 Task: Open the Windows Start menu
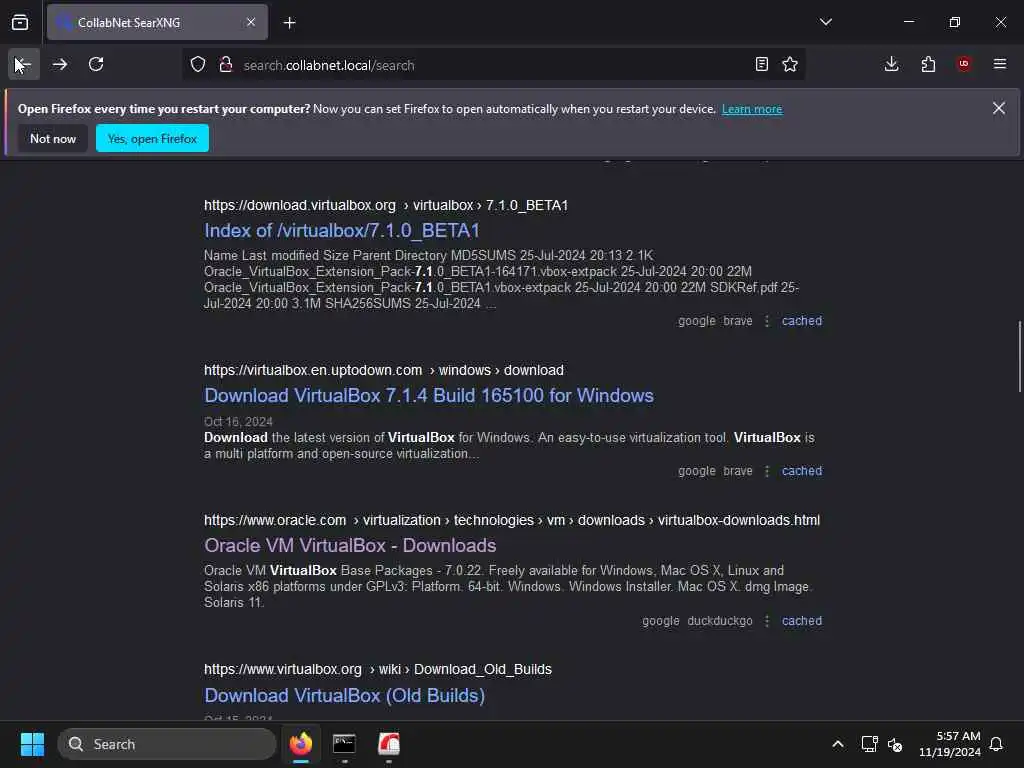point(32,744)
